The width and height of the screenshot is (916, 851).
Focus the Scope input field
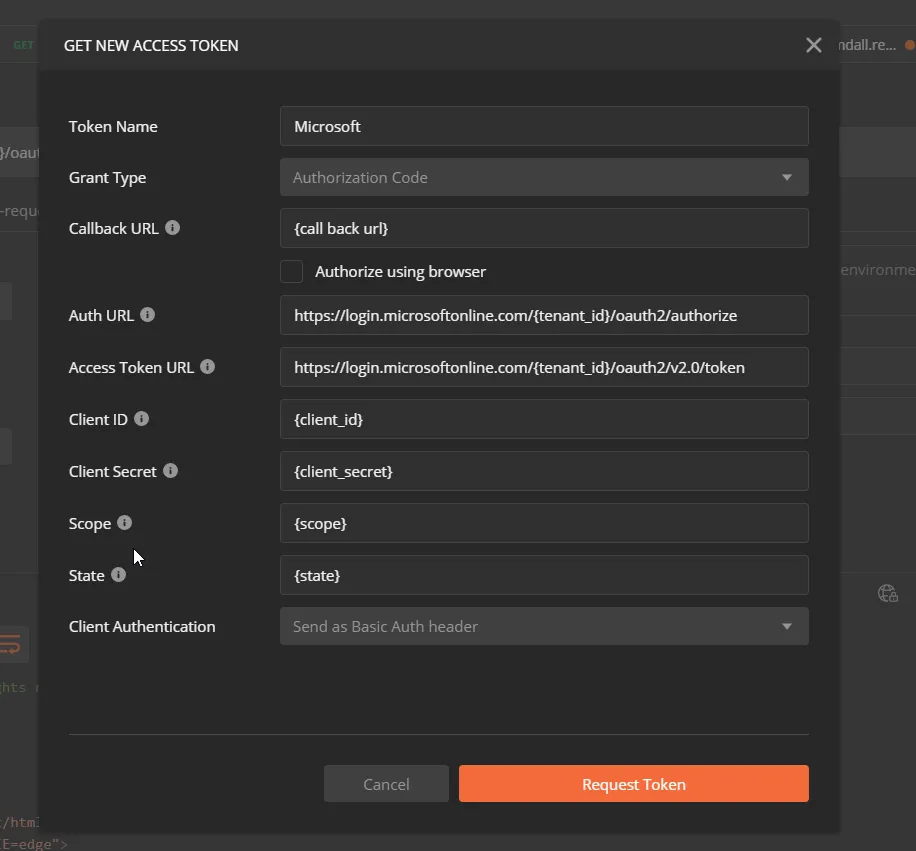544,523
